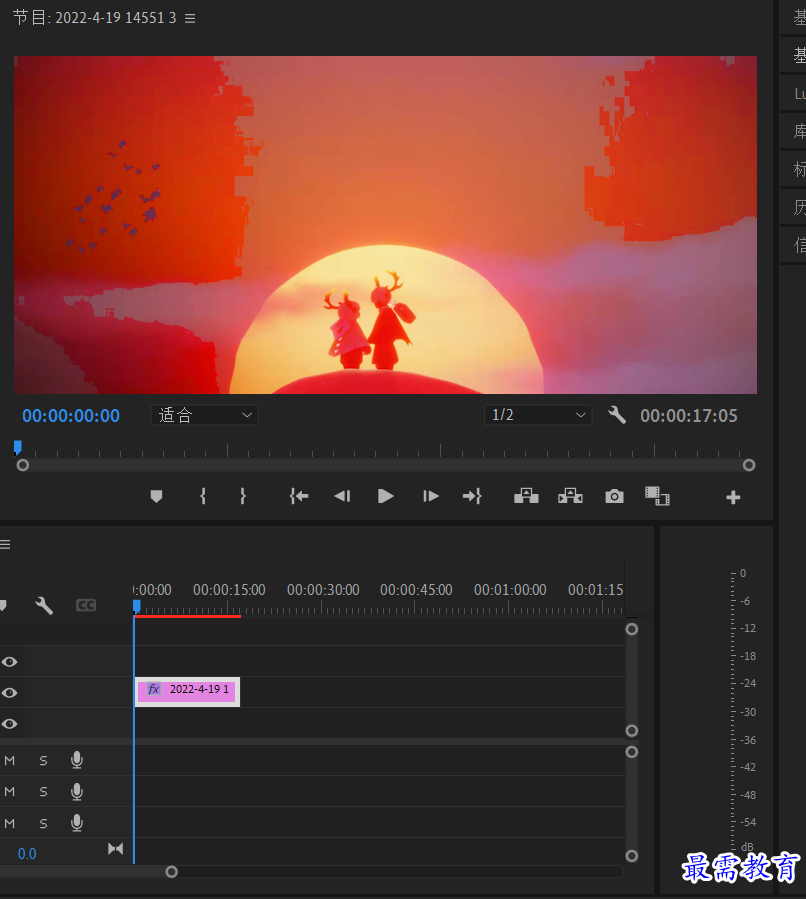Click the 00:00:45:00 mark on timeline ruler
806x899 pixels.
click(x=416, y=590)
